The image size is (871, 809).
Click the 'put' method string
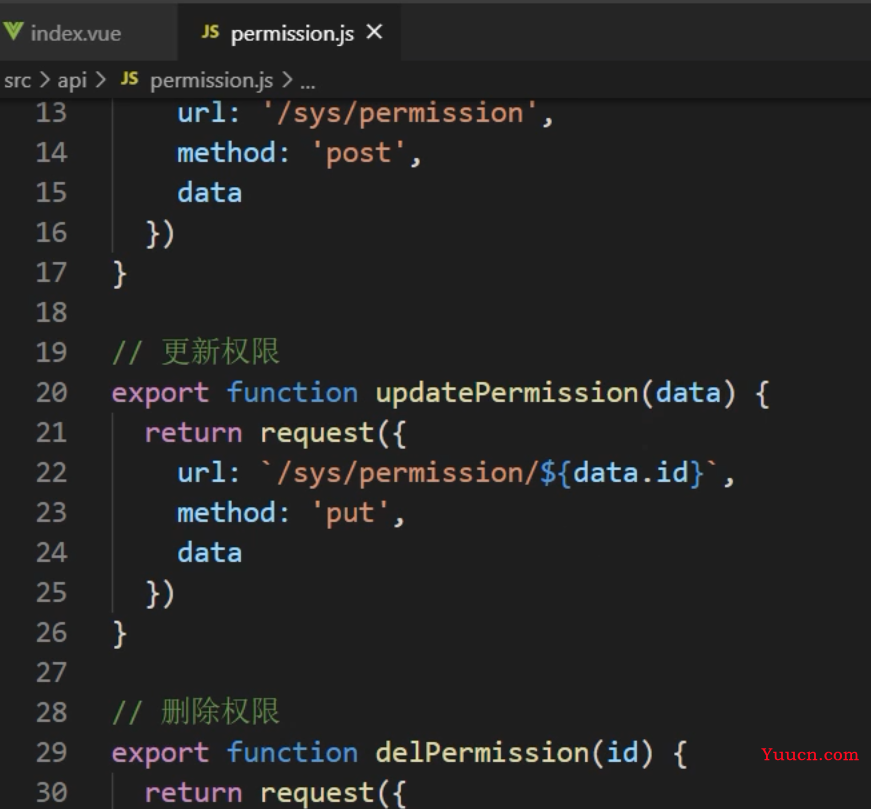pos(350,514)
